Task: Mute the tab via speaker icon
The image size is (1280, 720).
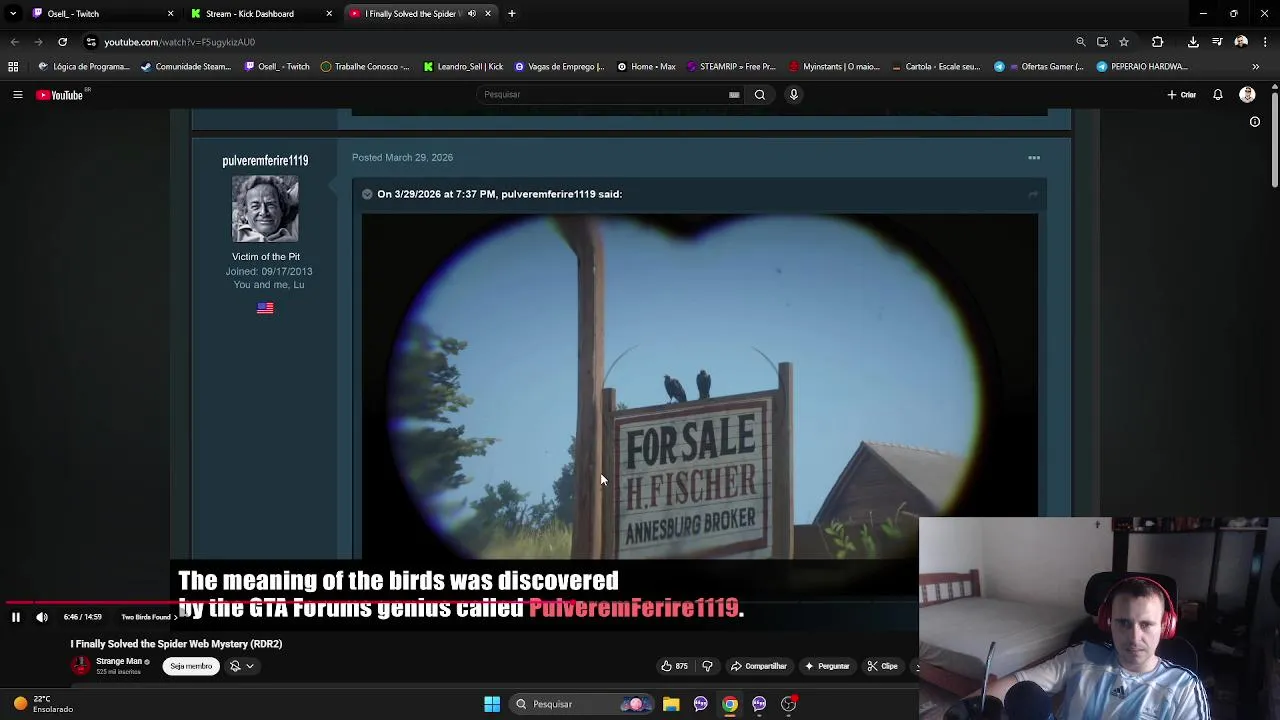Action: [x=474, y=14]
